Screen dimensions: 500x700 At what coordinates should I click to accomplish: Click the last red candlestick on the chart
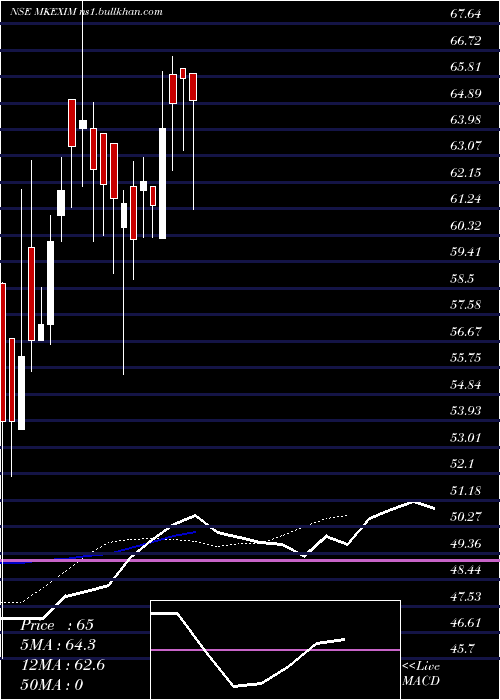(193, 87)
